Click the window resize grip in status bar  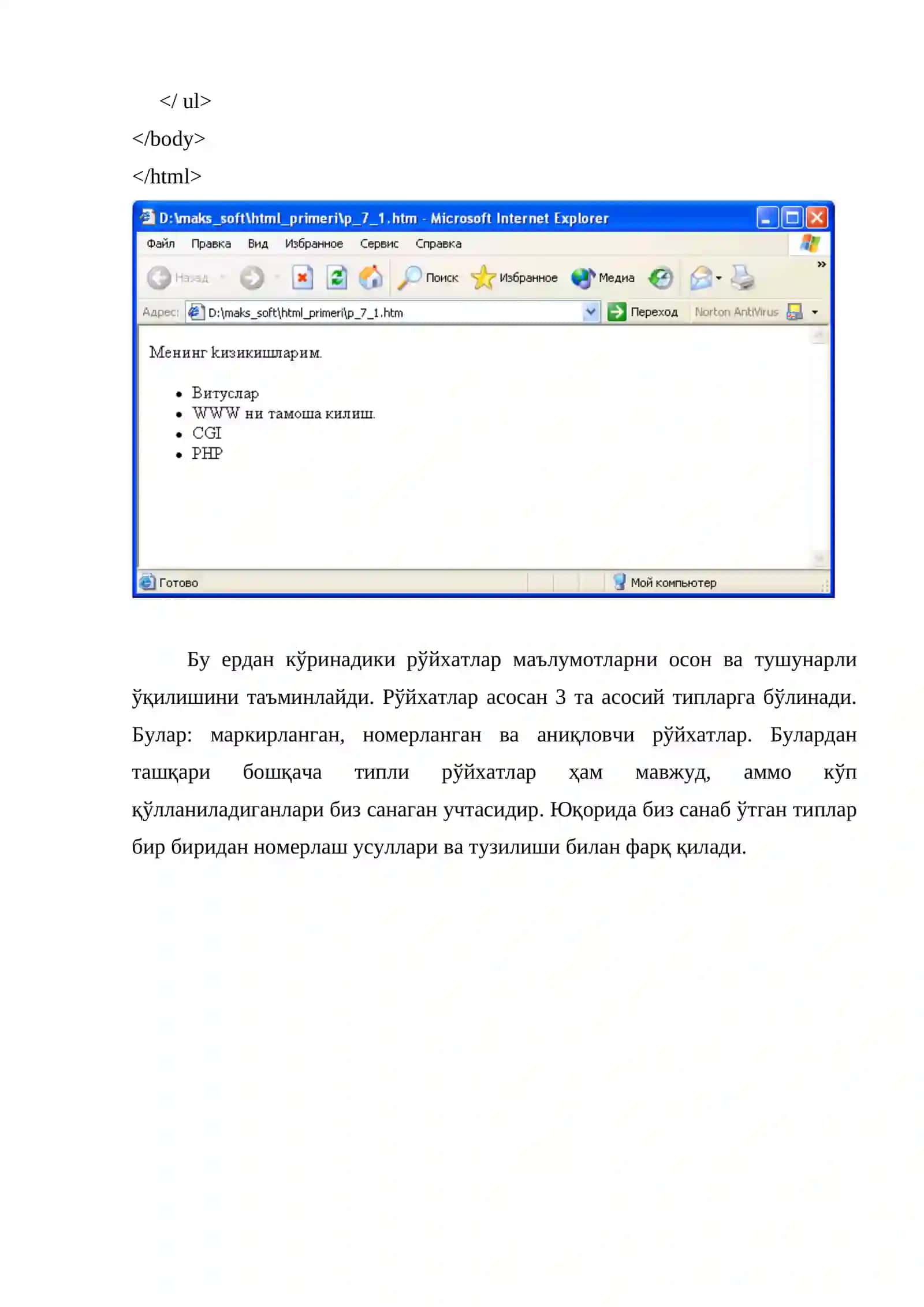click(824, 586)
